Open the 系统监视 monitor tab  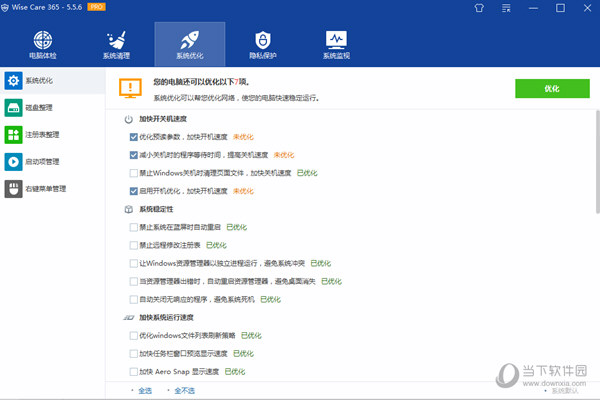336,44
